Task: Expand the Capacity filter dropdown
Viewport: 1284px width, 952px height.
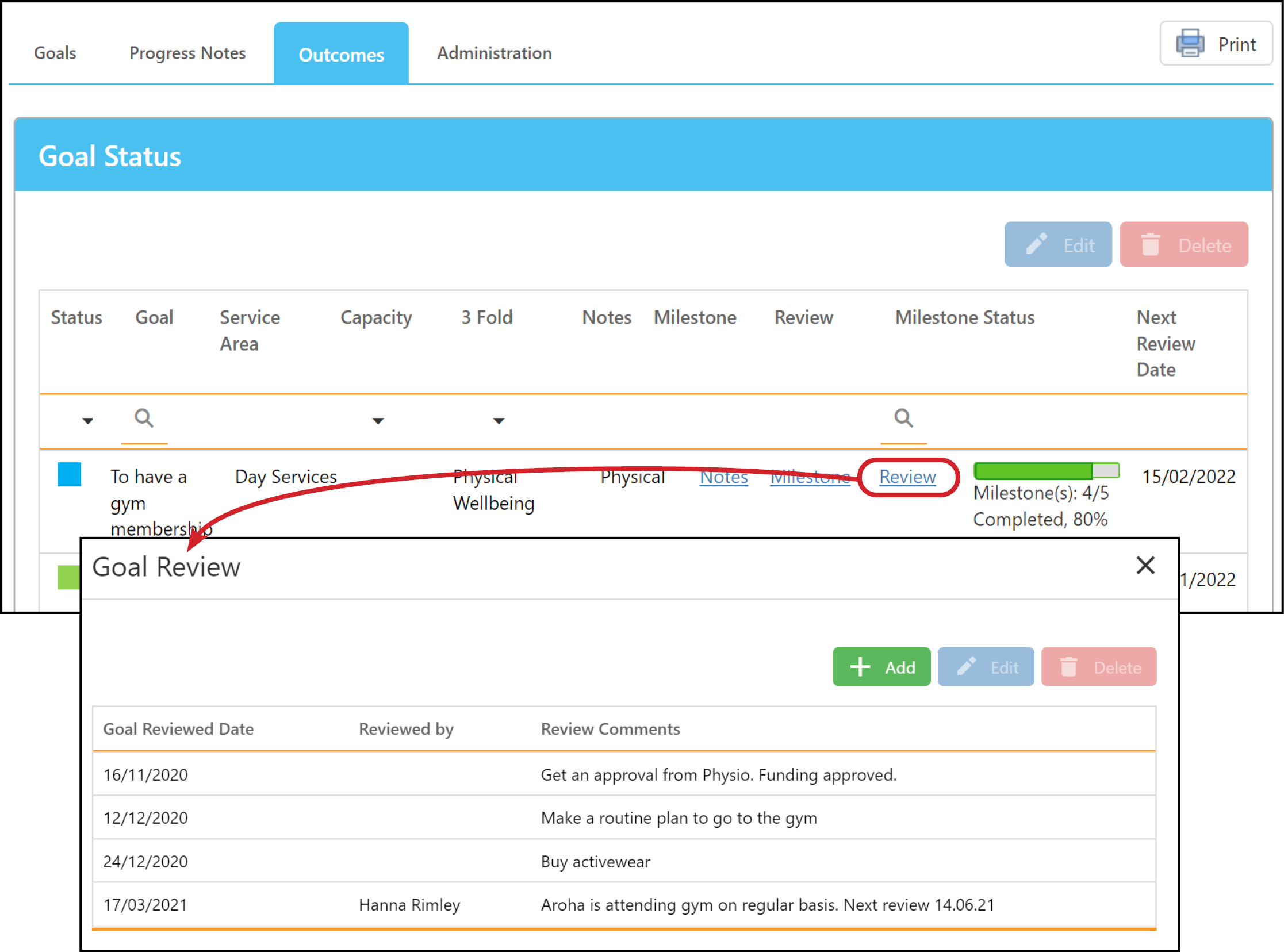Action: tap(378, 421)
